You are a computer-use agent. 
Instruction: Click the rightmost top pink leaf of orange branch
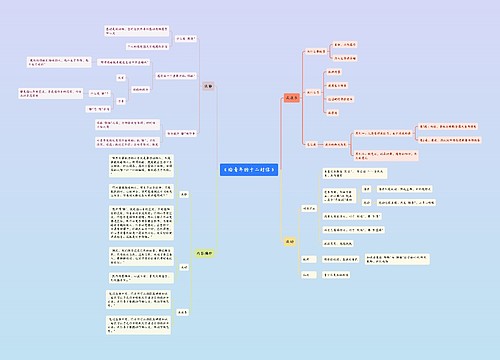coord(448,126)
